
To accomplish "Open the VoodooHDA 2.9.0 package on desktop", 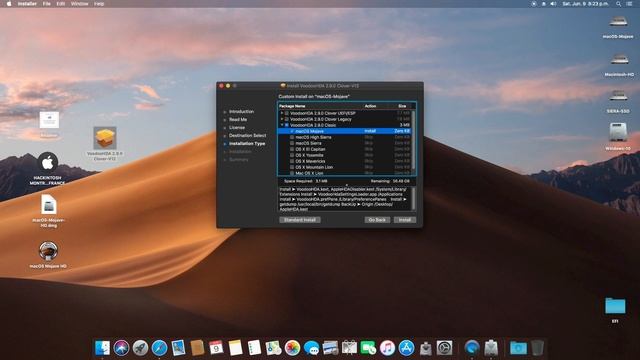I will [x=105, y=138].
